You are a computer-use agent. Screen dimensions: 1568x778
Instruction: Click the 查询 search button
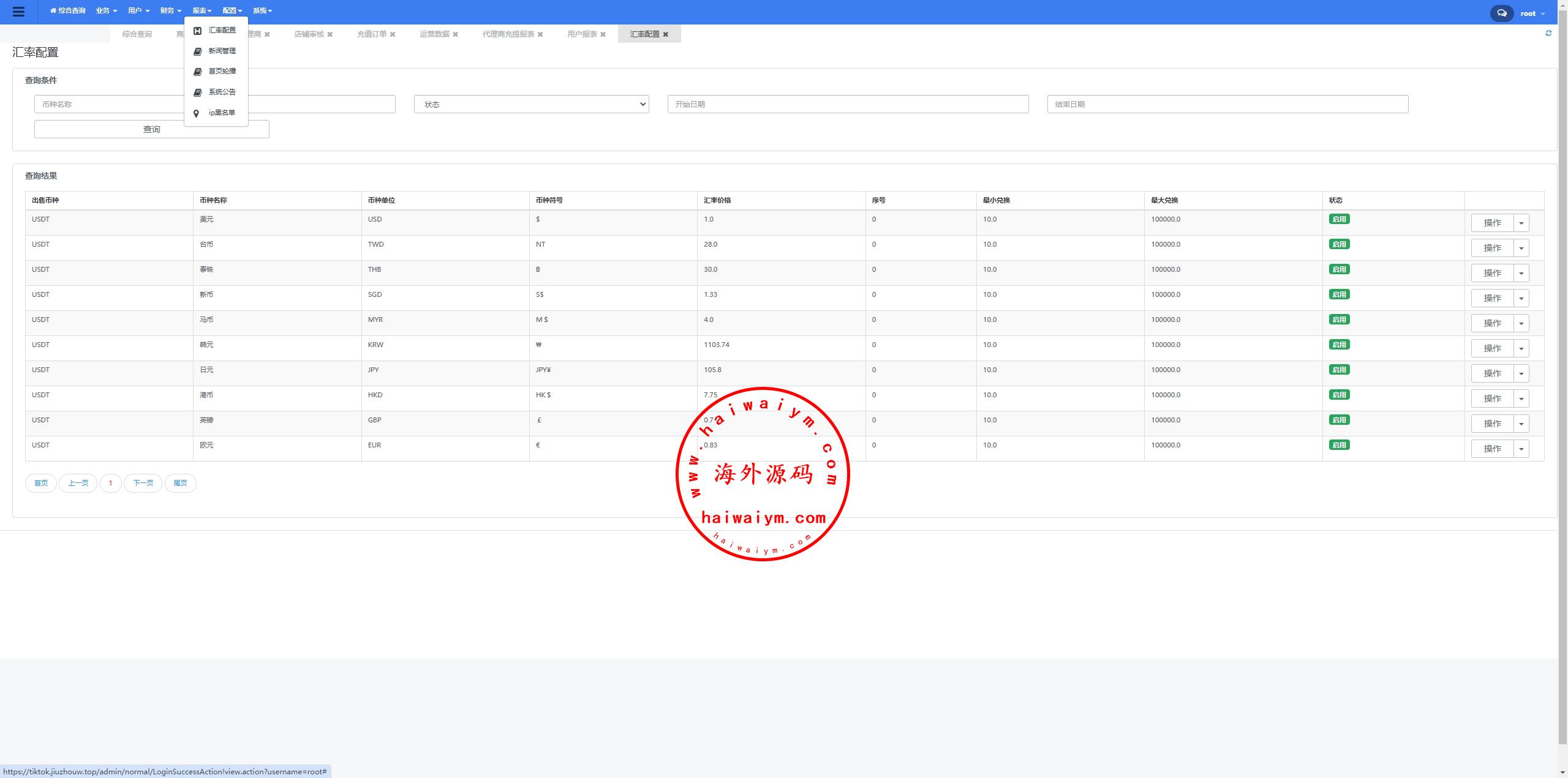[151, 129]
